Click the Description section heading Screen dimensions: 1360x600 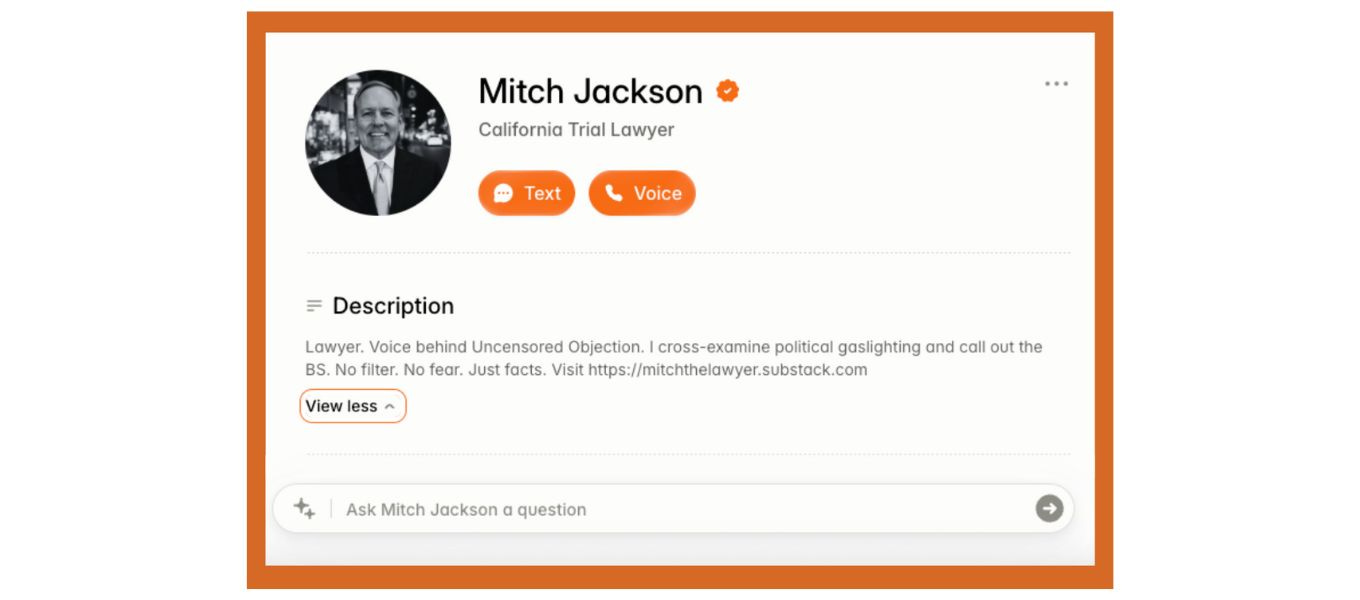point(393,306)
